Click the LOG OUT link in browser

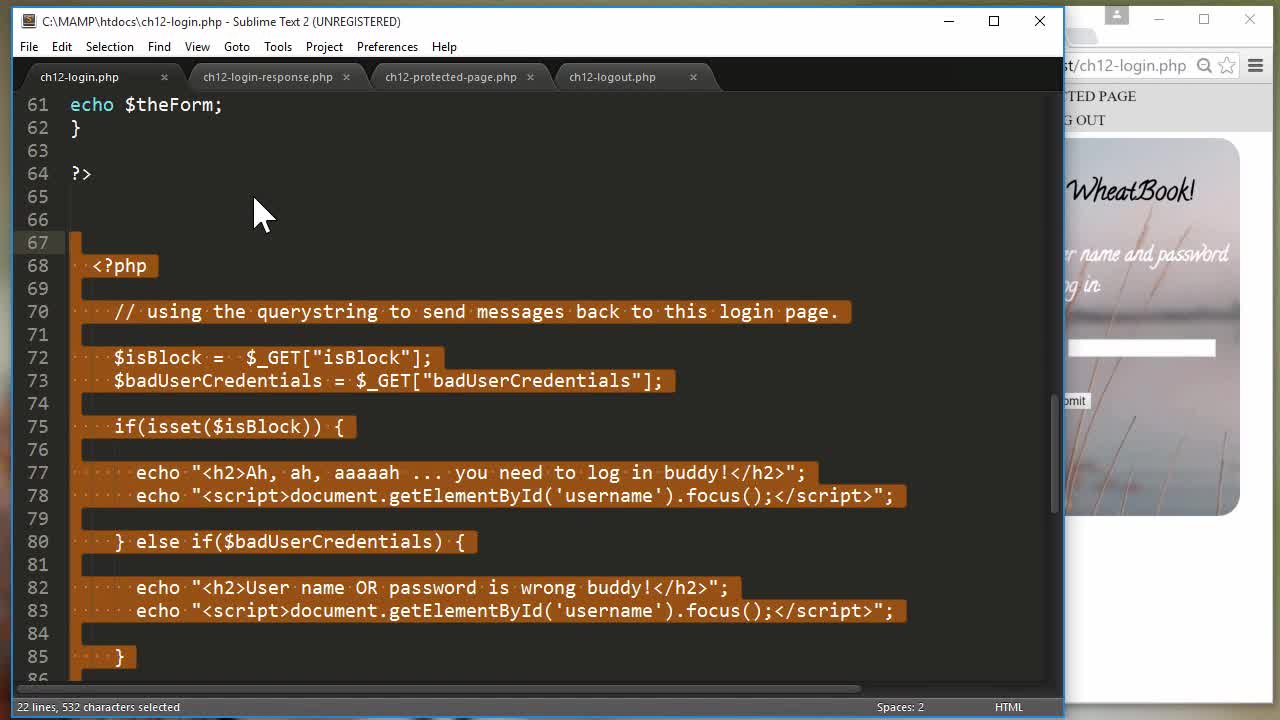(1085, 120)
